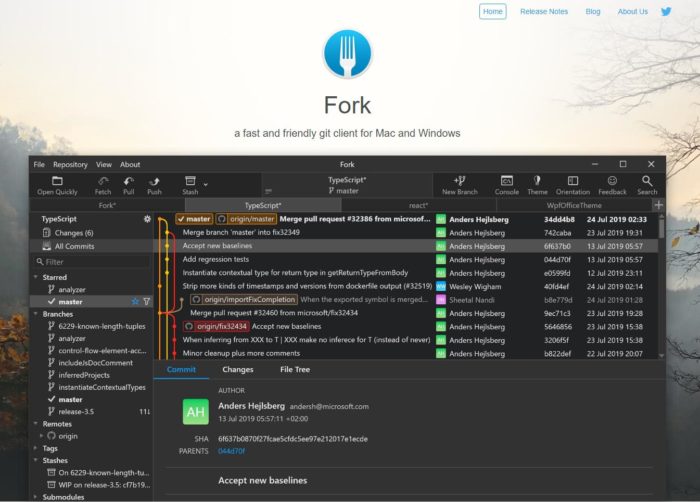Select stash On 6229-known-length-tu...
The image size is (700, 502).
click(92, 473)
